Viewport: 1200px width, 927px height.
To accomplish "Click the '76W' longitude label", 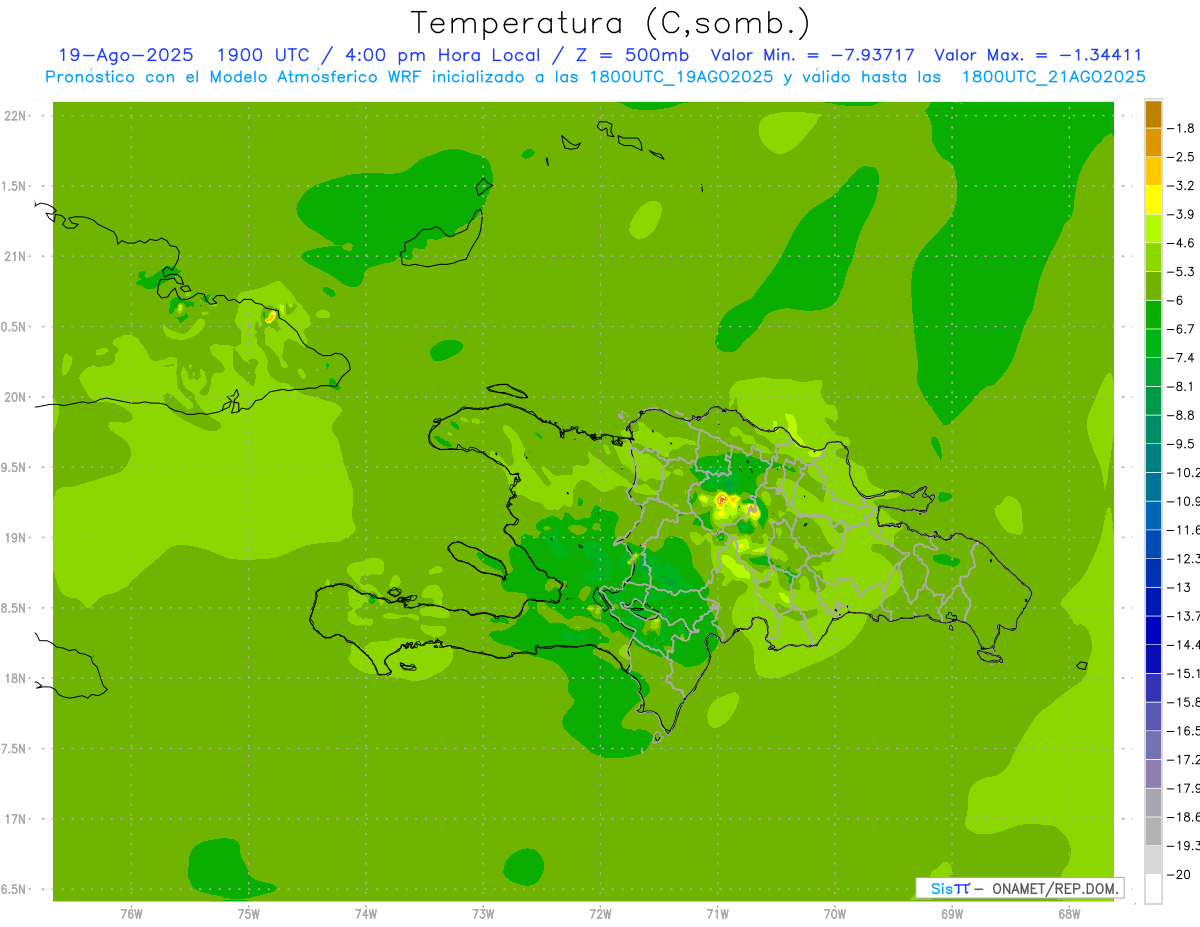I will coord(131,914).
